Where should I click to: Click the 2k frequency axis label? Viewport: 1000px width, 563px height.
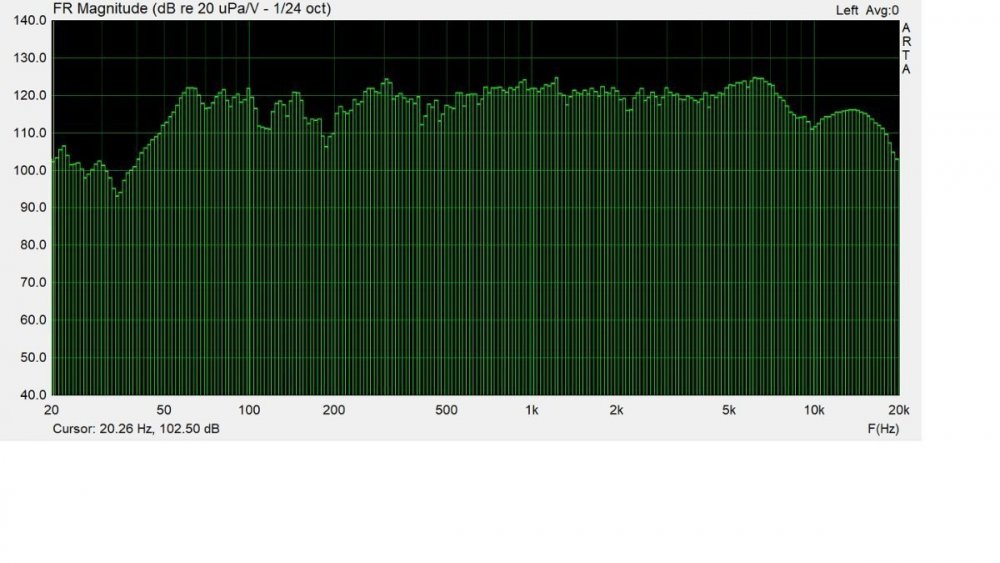tap(617, 410)
